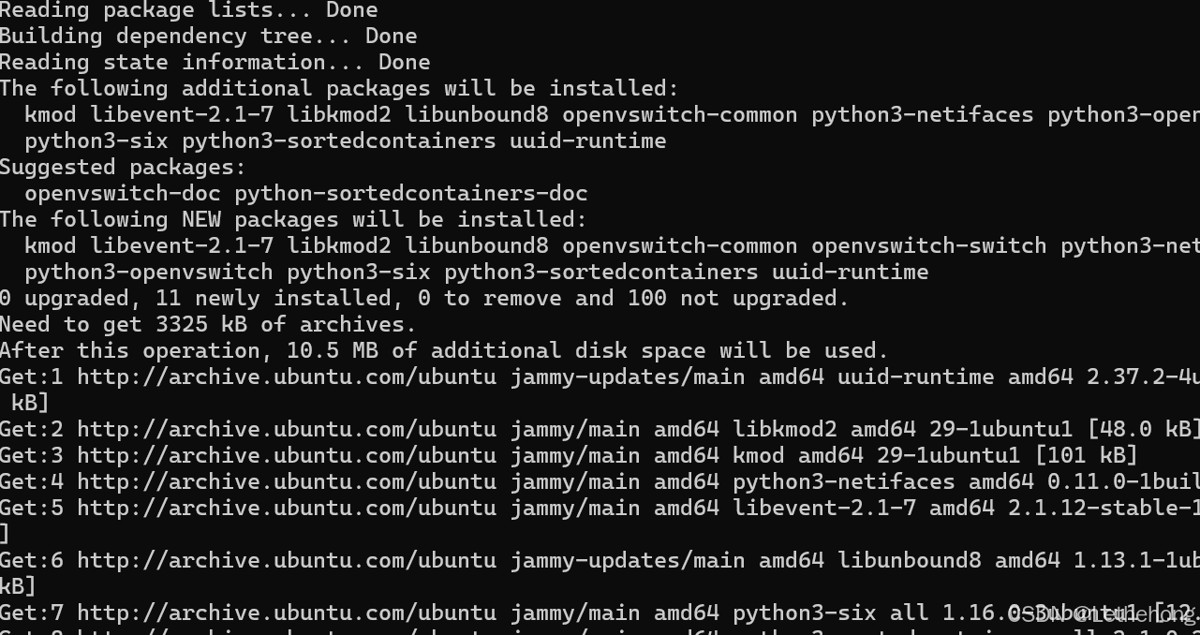Follow the archive URL on Get:4 line
The image size is (1200, 635).
[286, 482]
